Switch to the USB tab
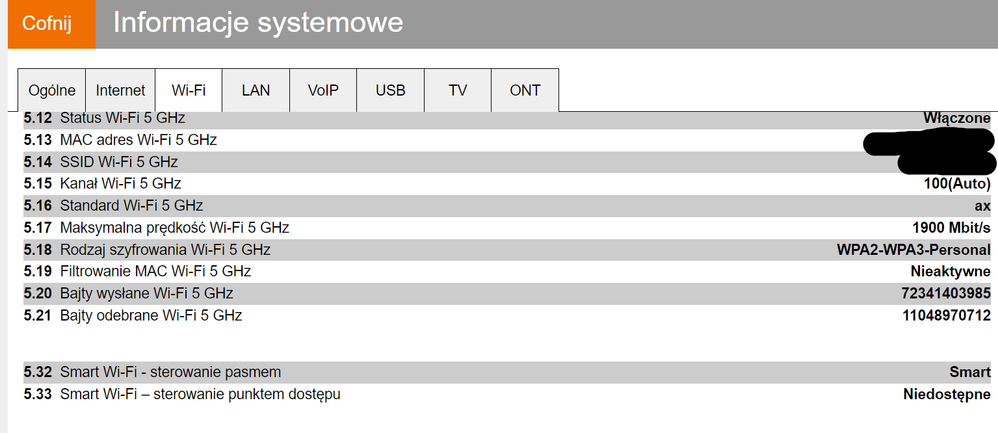This screenshot has height=433, width=998. click(390, 90)
